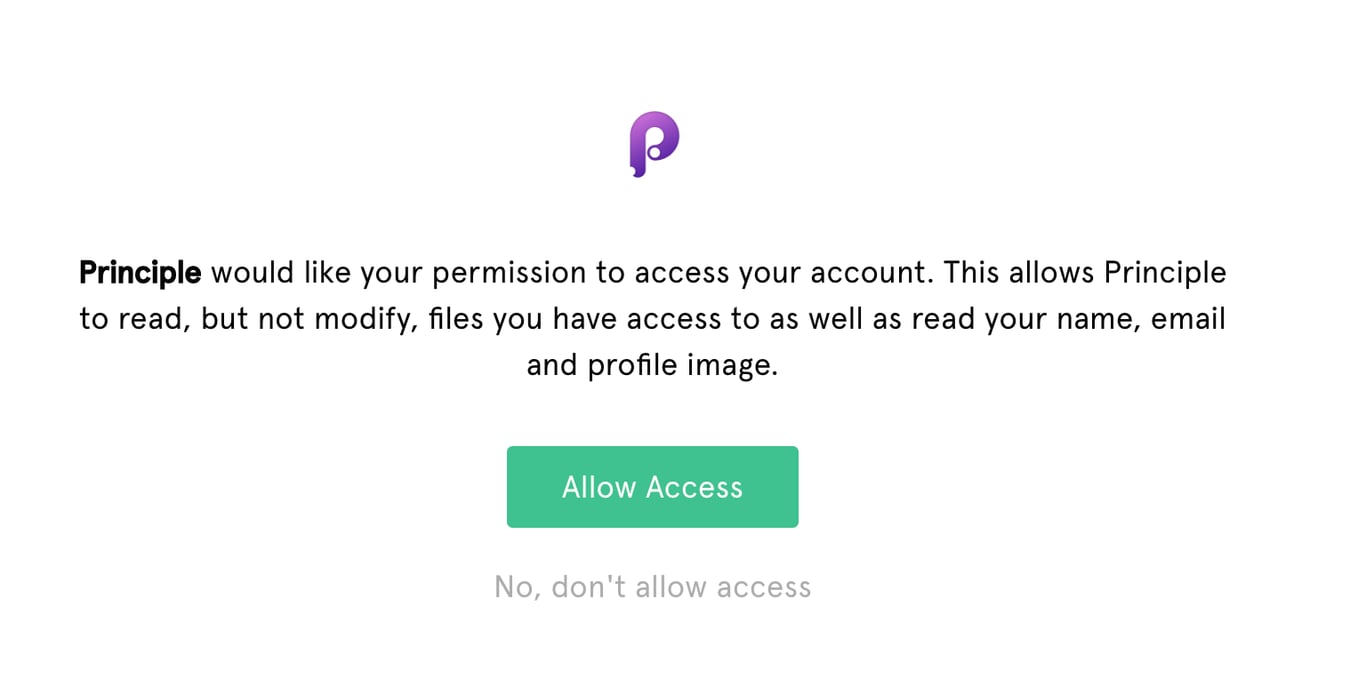1366x686 pixels.
Task: Click the bold 'Principle' app name
Action: coord(140,272)
